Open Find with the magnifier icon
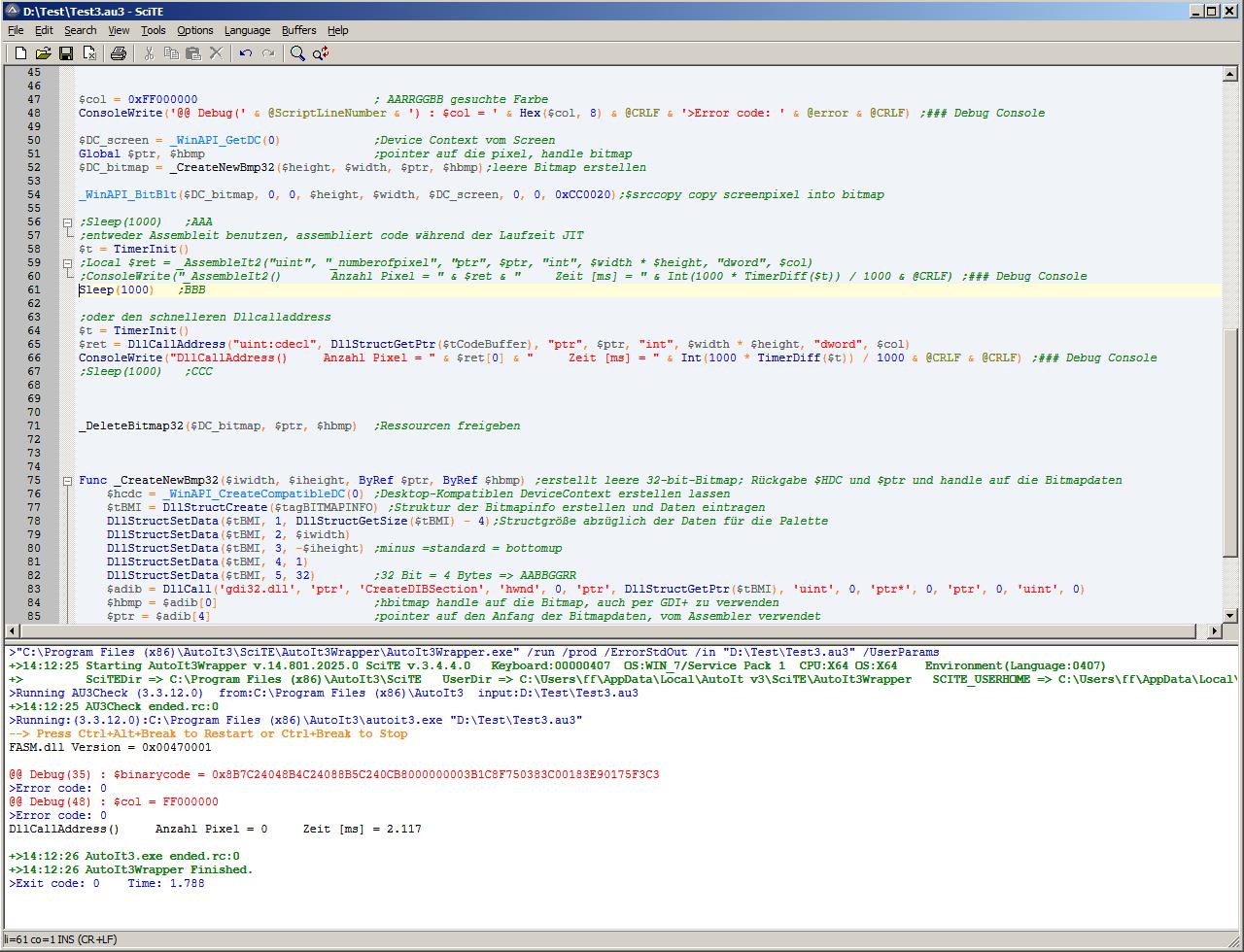1244x952 pixels. click(297, 53)
